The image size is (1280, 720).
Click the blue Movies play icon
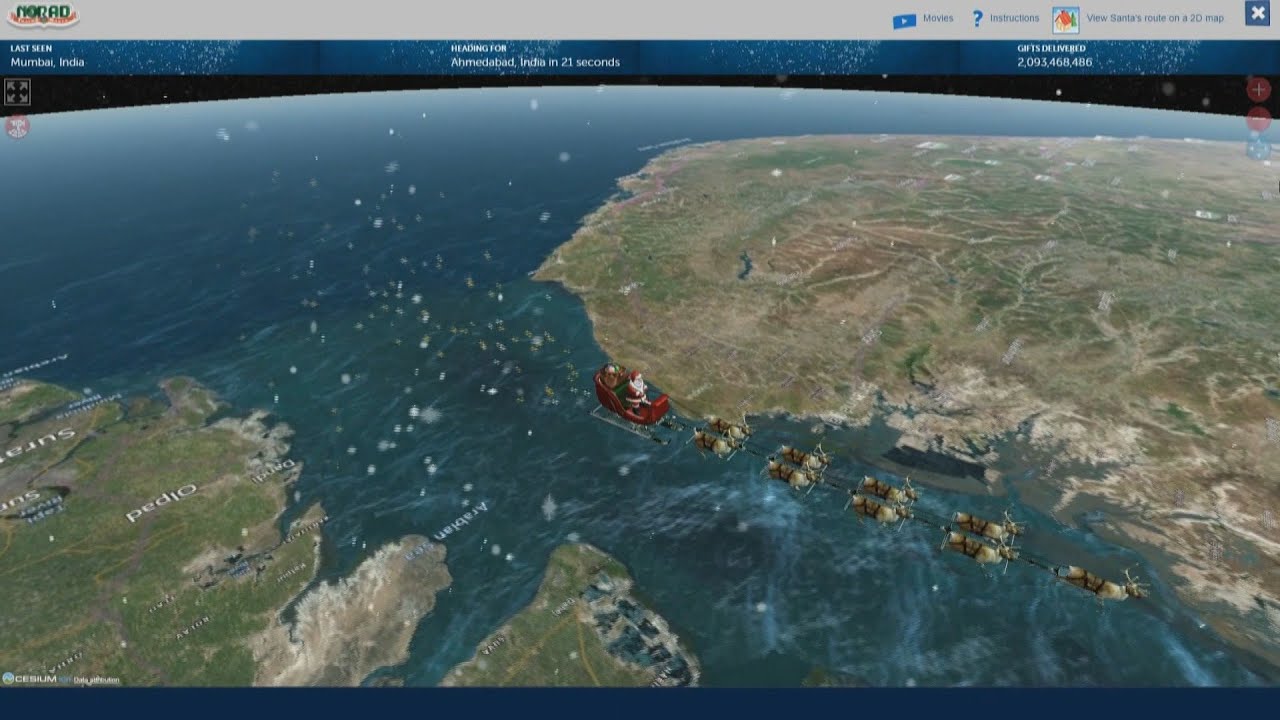pyautogui.click(x=904, y=19)
